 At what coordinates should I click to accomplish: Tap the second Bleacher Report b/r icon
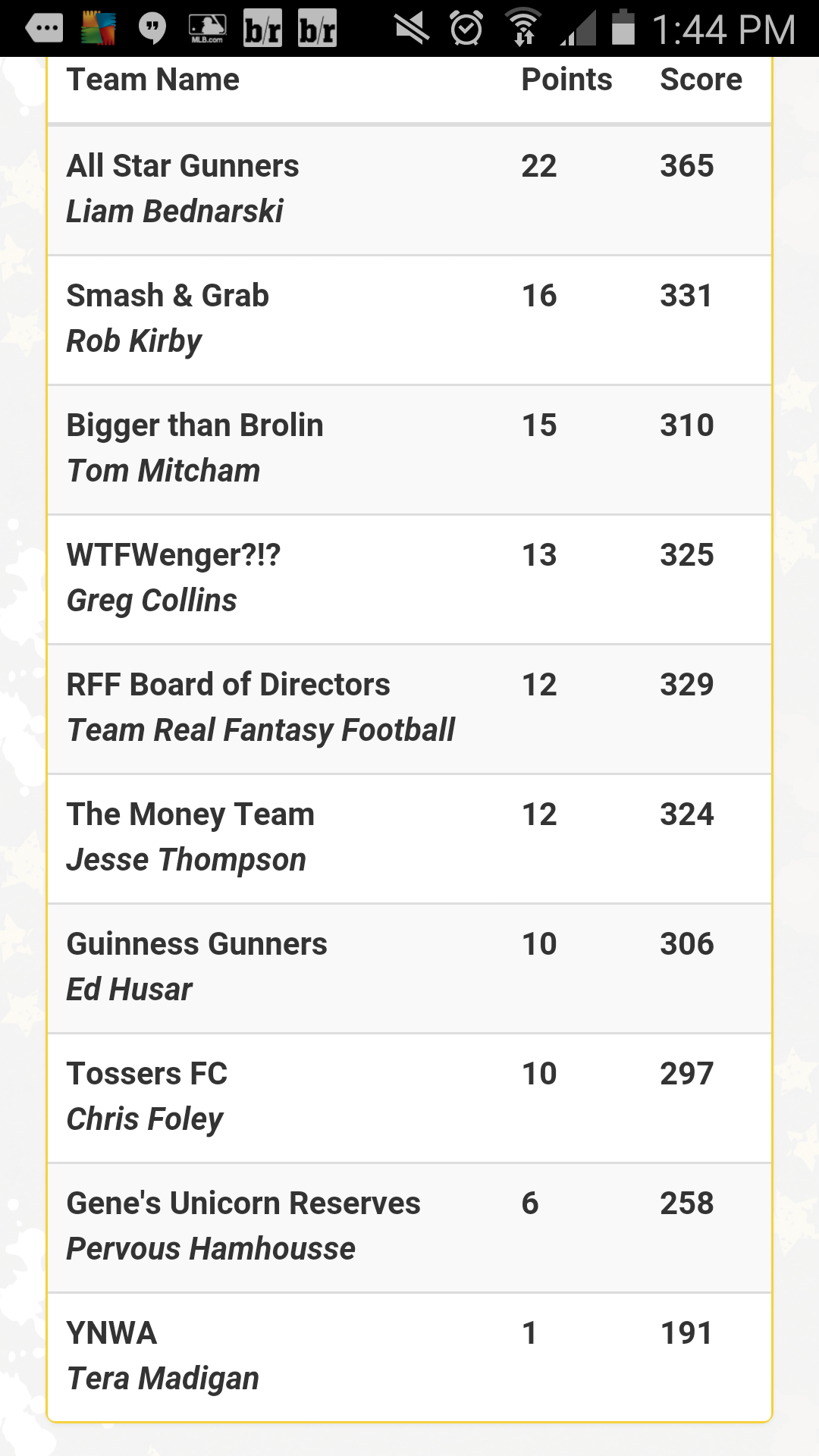click(x=317, y=29)
